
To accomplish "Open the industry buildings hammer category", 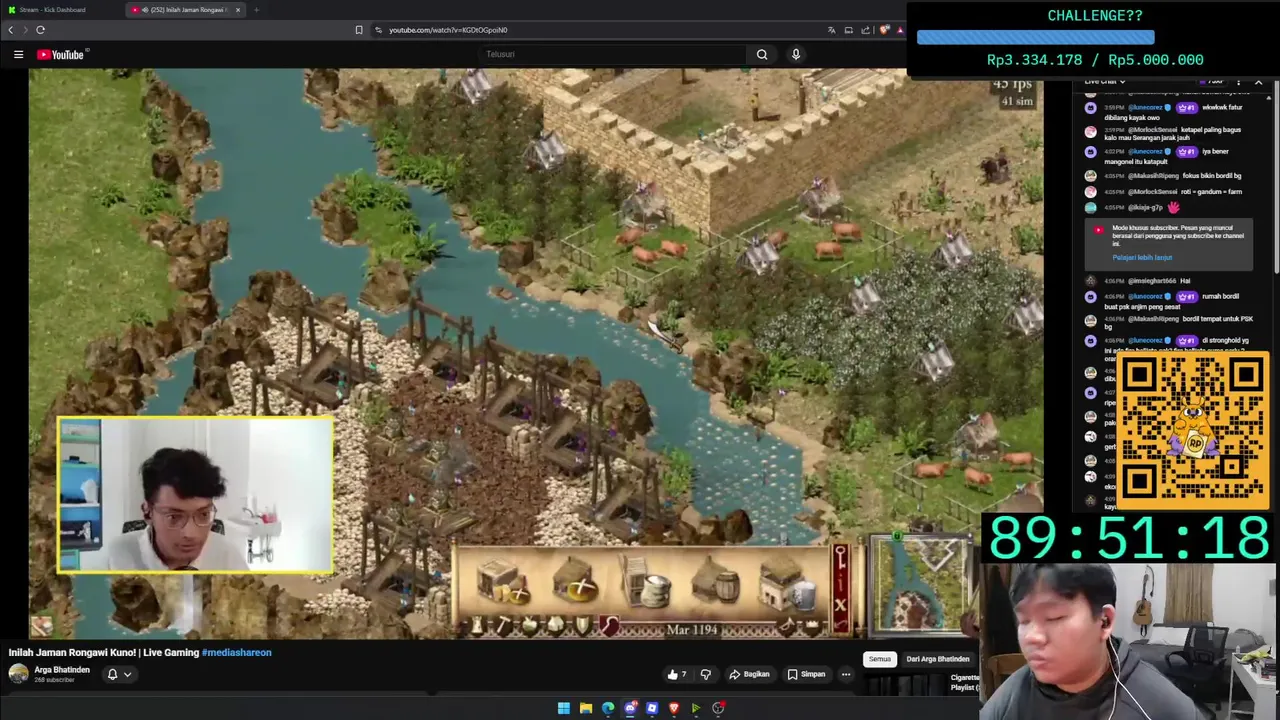I will [x=504, y=625].
